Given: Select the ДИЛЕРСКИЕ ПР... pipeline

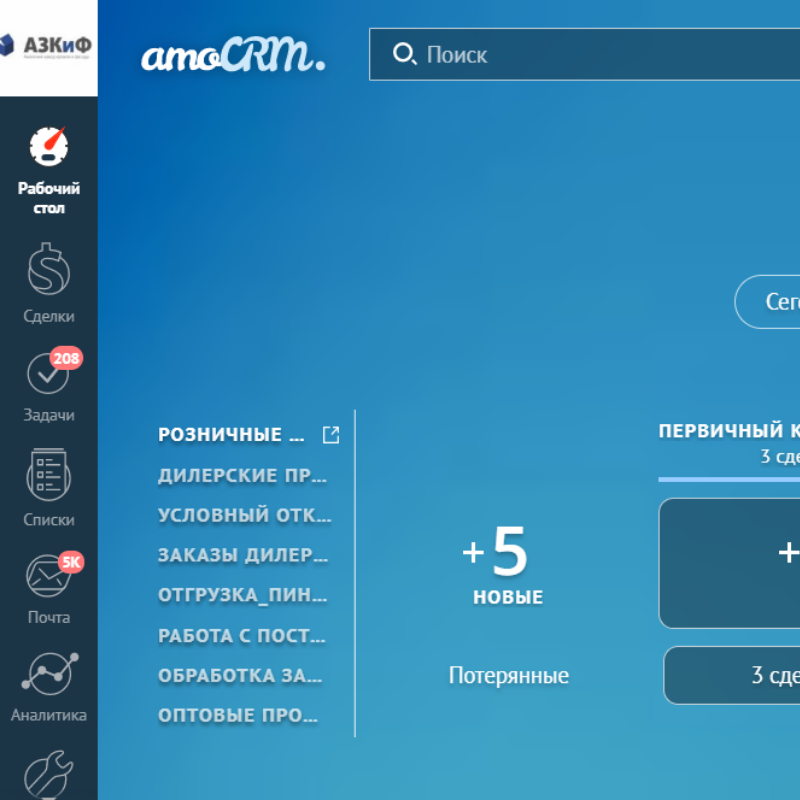Looking at the screenshot, I should (242, 476).
